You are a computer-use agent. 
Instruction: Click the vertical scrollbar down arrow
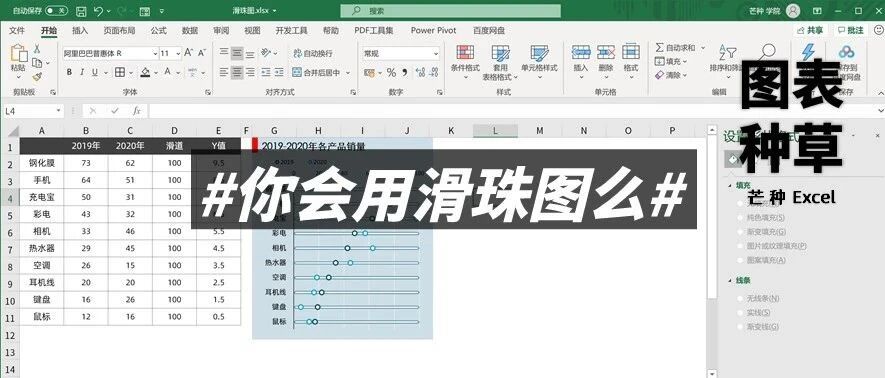coord(712,373)
